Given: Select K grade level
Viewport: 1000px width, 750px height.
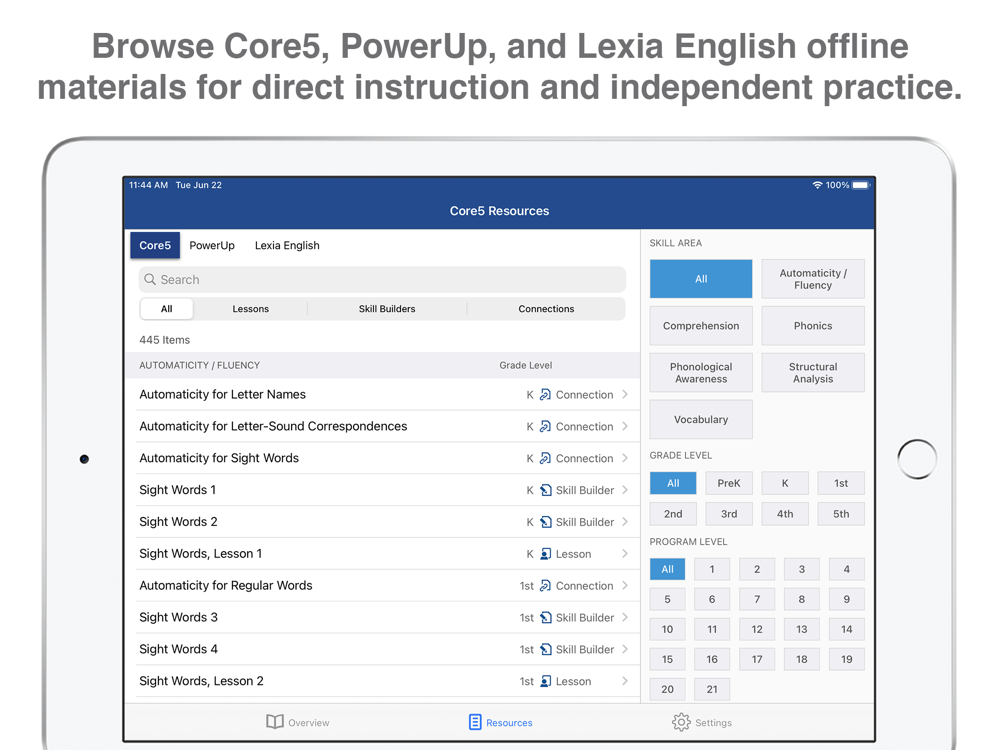Looking at the screenshot, I should (785, 483).
